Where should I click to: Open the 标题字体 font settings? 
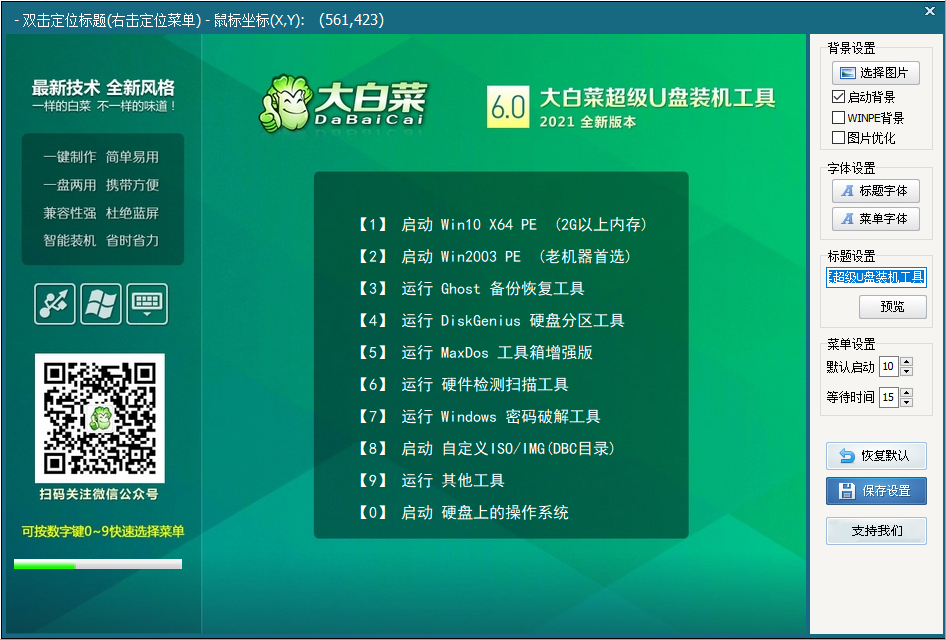tap(875, 191)
